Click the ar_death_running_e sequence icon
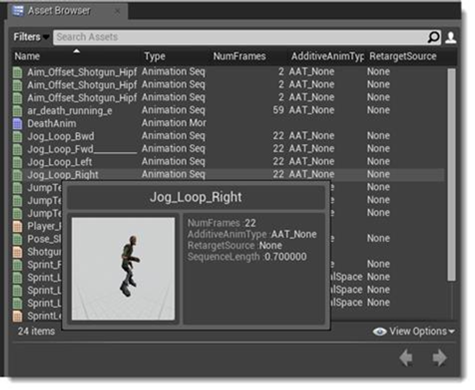The image size is (475, 390). click(x=17, y=111)
